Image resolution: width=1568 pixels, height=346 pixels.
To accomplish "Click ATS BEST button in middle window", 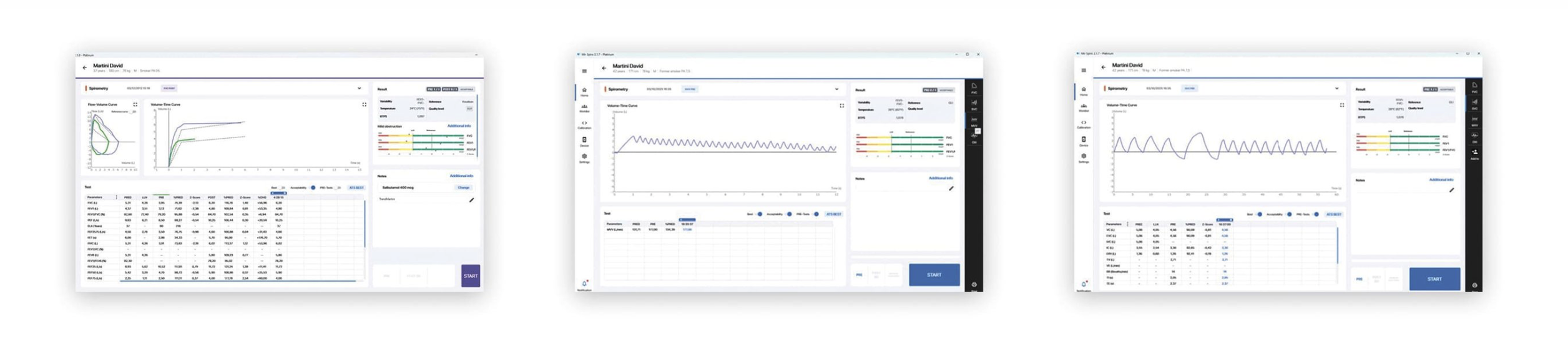I will pos(833,214).
